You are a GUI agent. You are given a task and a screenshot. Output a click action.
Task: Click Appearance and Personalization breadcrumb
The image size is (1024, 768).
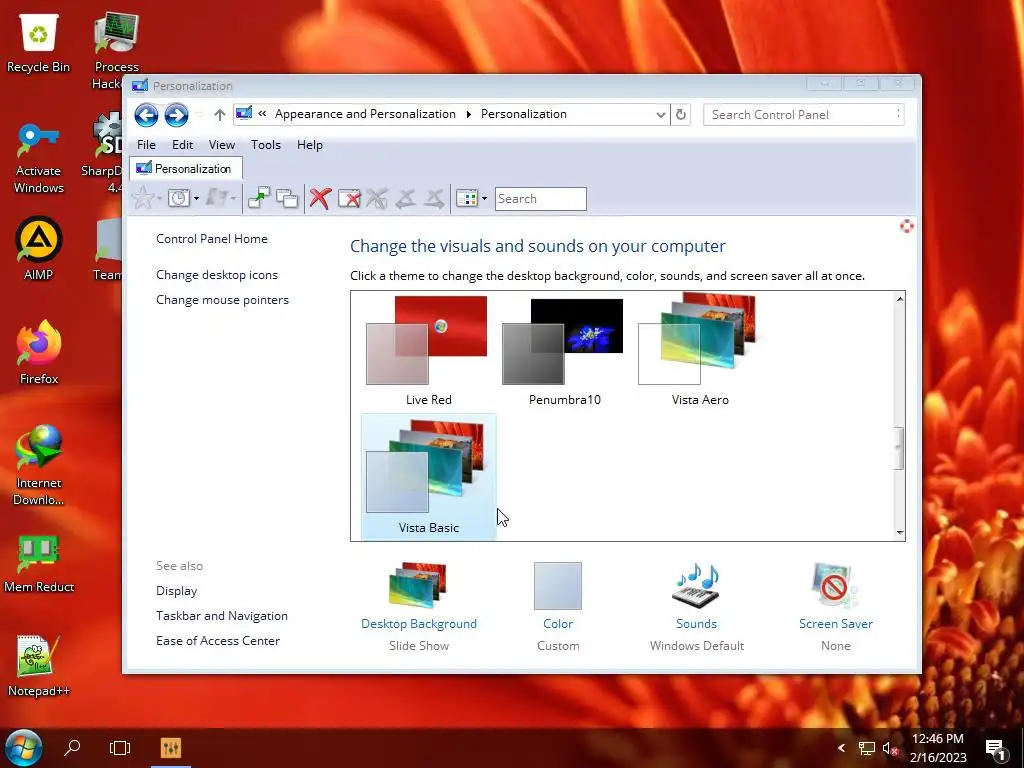coord(365,114)
